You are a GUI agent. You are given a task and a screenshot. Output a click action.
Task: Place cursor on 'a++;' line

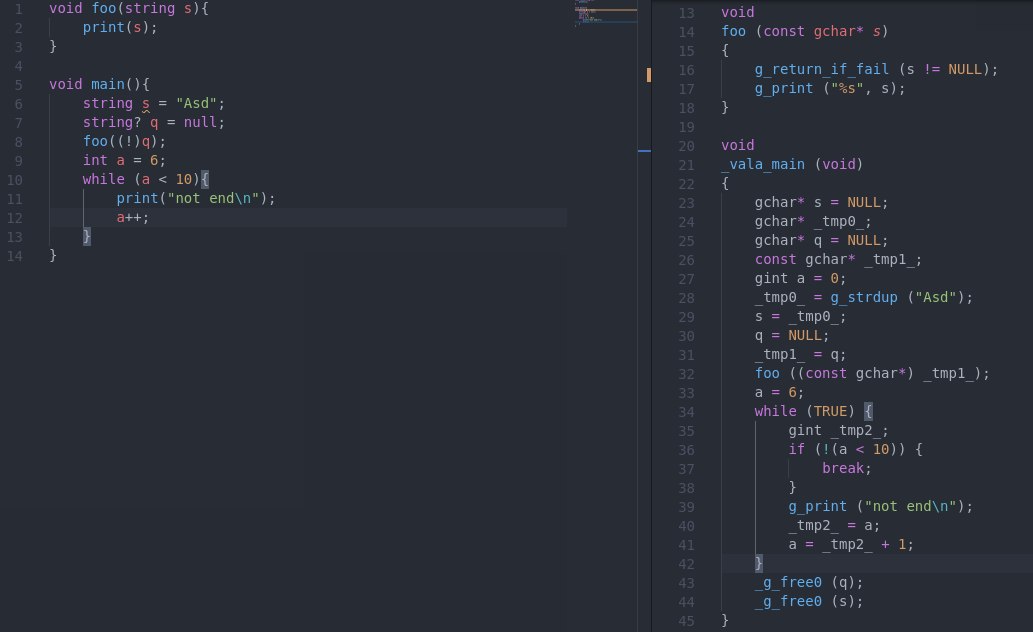[x=132, y=217]
